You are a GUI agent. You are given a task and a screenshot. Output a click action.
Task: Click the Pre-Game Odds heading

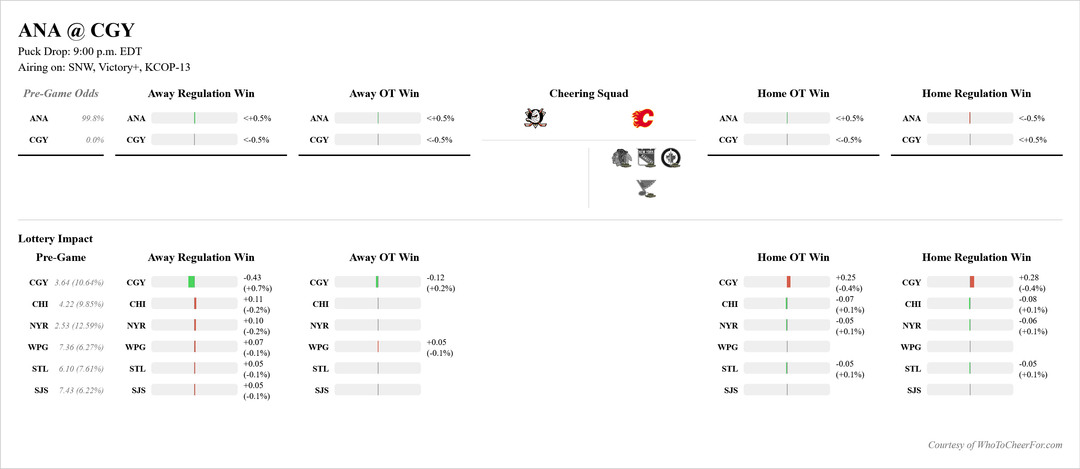click(x=61, y=94)
